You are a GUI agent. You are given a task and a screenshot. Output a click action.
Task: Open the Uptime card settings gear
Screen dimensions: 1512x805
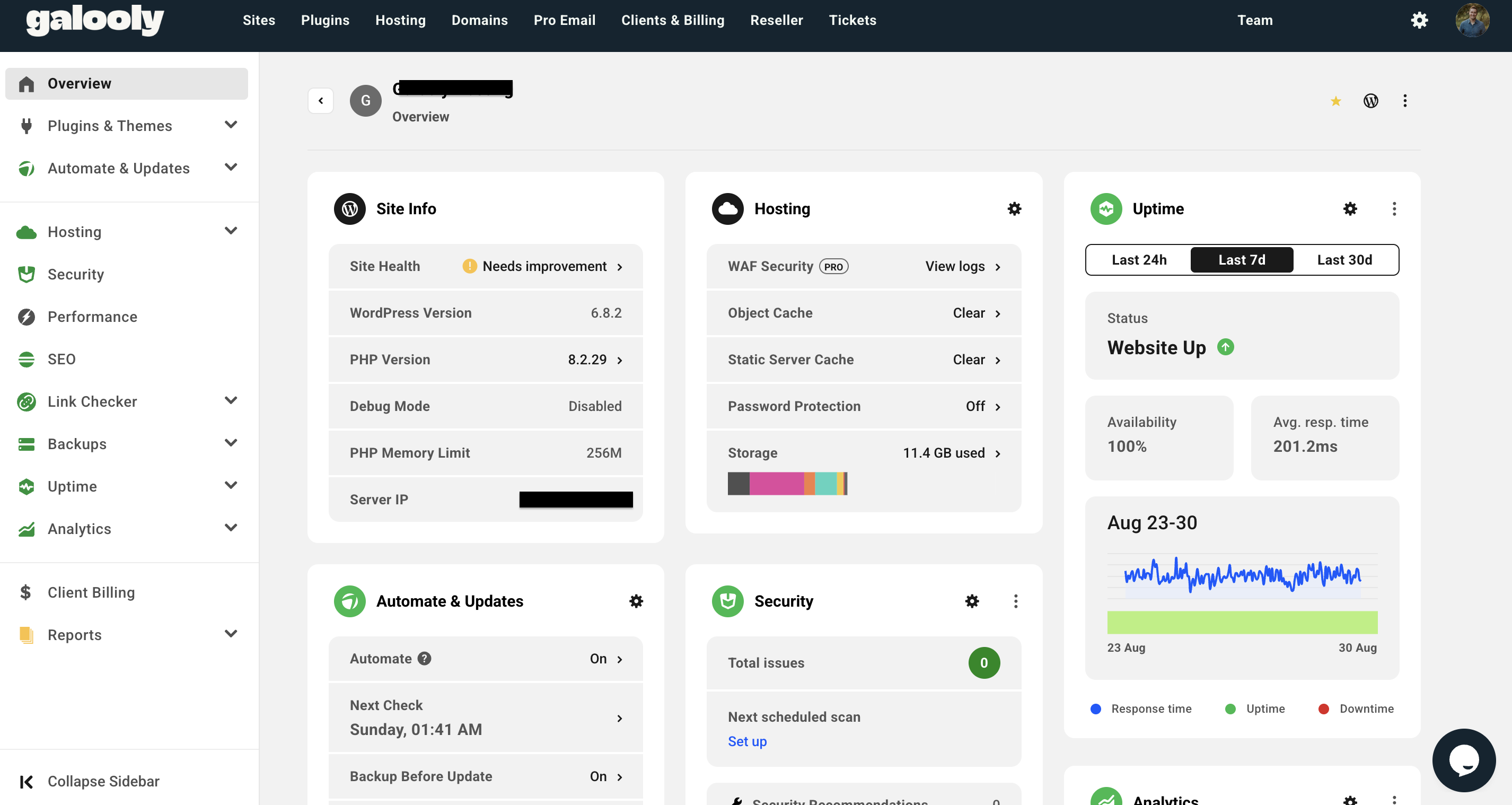[x=1350, y=208]
